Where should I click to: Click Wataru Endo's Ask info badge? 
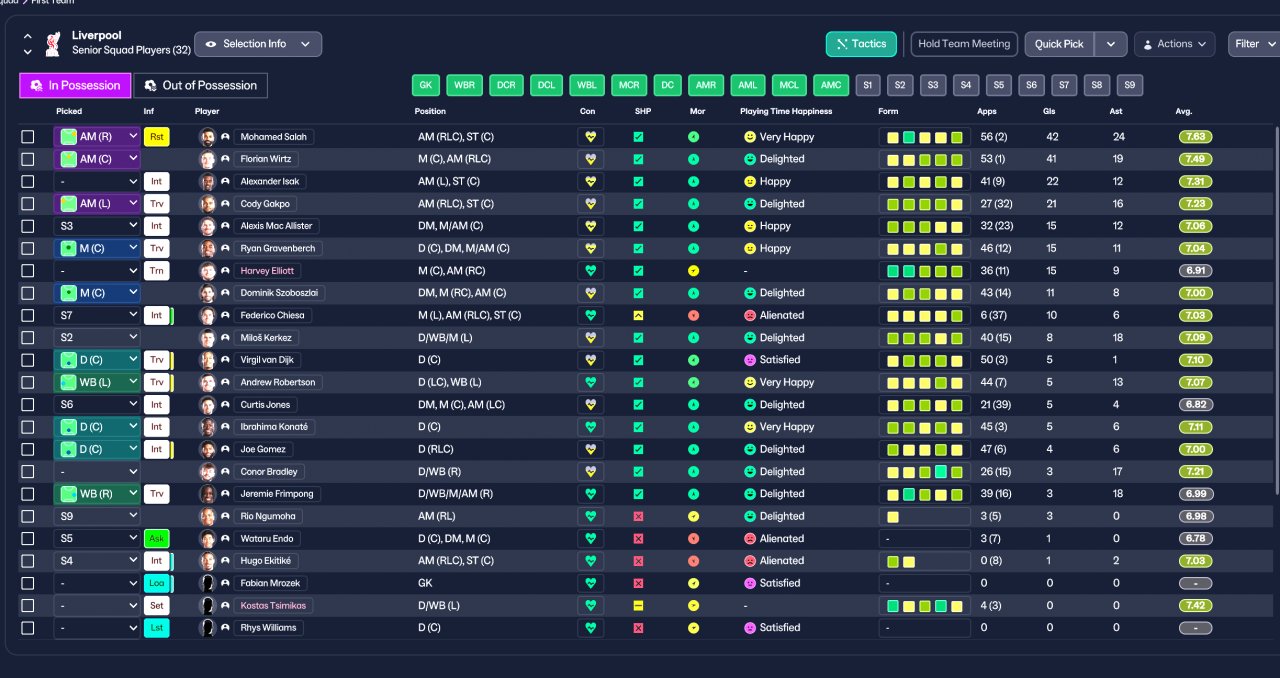[156, 539]
